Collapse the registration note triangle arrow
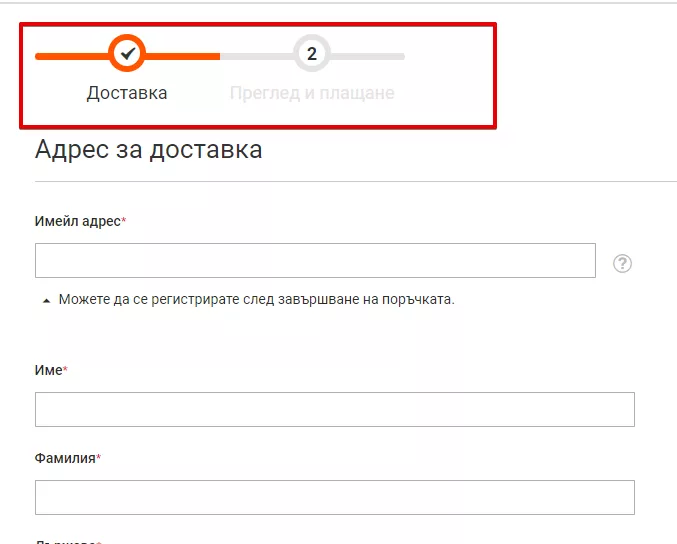The width and height of the screenshot is (677, 544). pos(47,300)
